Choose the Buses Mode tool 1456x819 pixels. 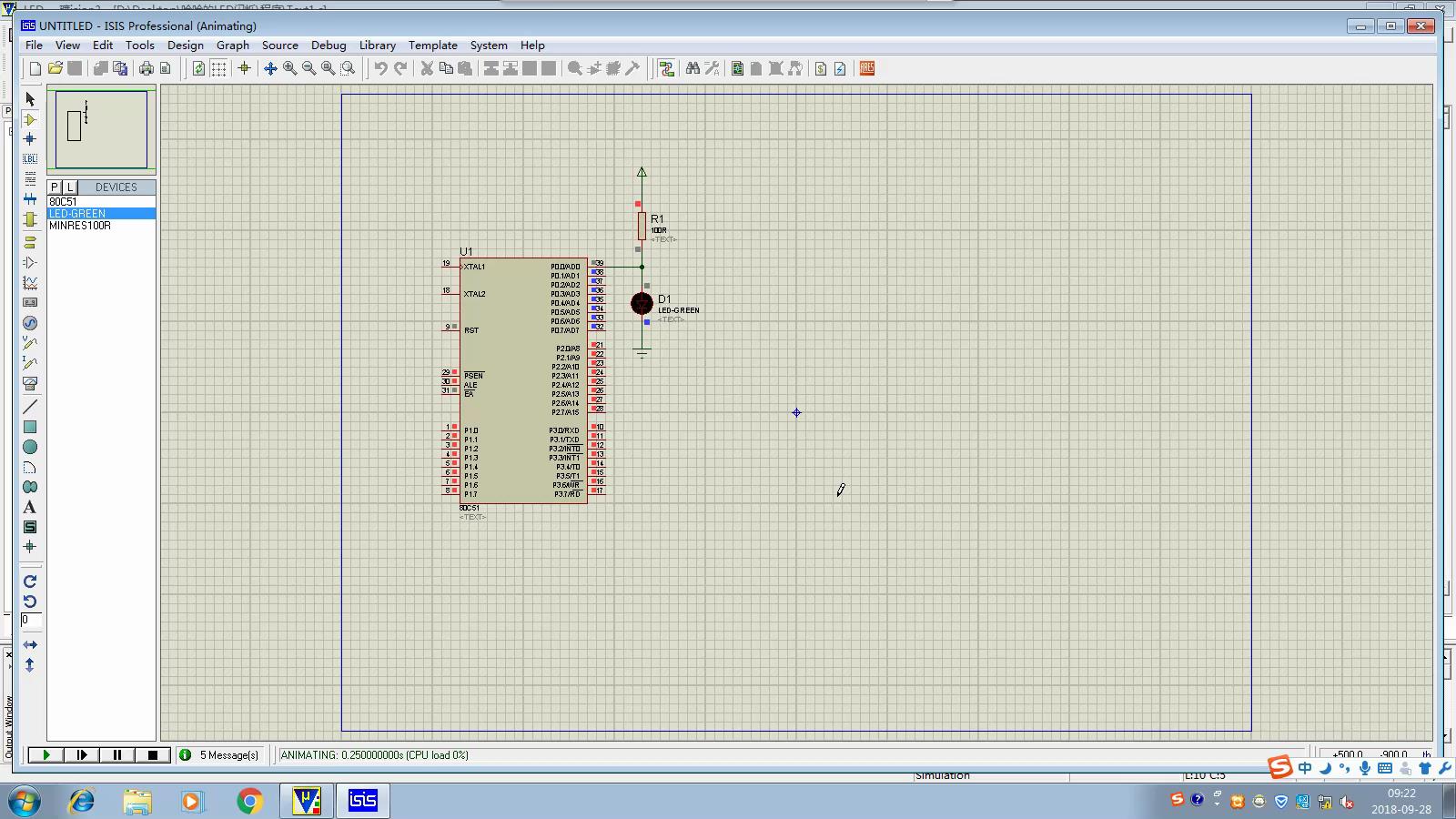(30, 199)
